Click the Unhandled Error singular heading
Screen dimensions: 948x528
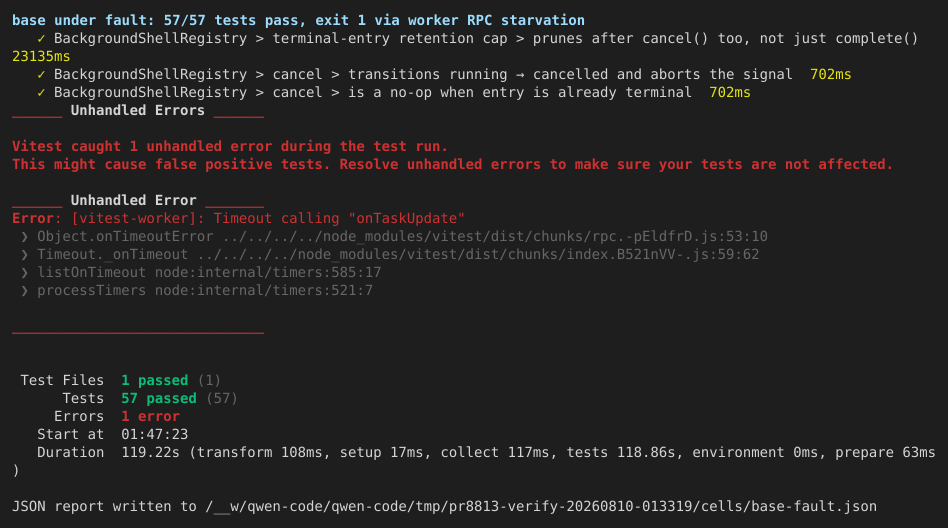click(x=134, y=201)
